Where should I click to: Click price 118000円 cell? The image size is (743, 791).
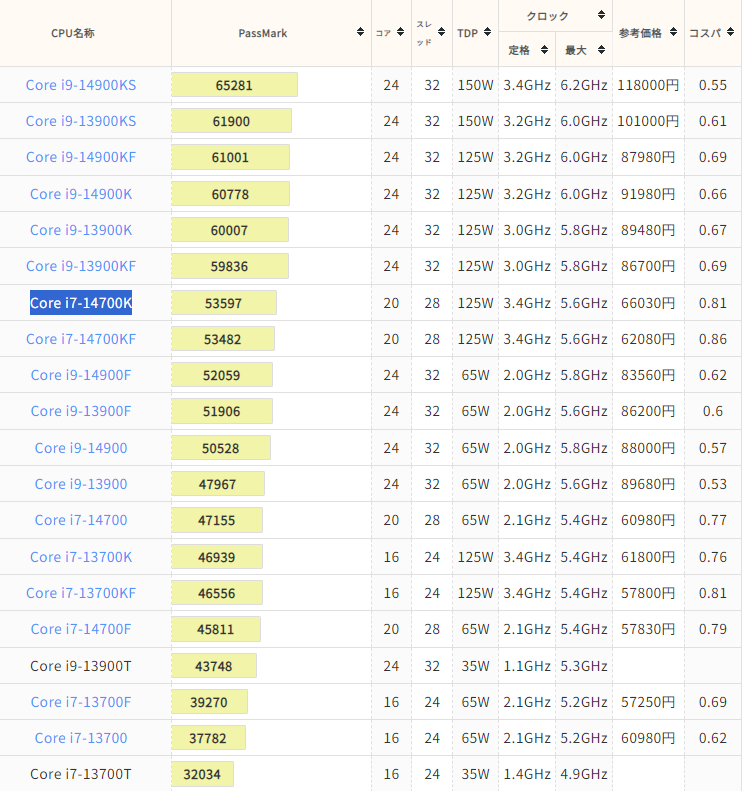tap(648, 85)
